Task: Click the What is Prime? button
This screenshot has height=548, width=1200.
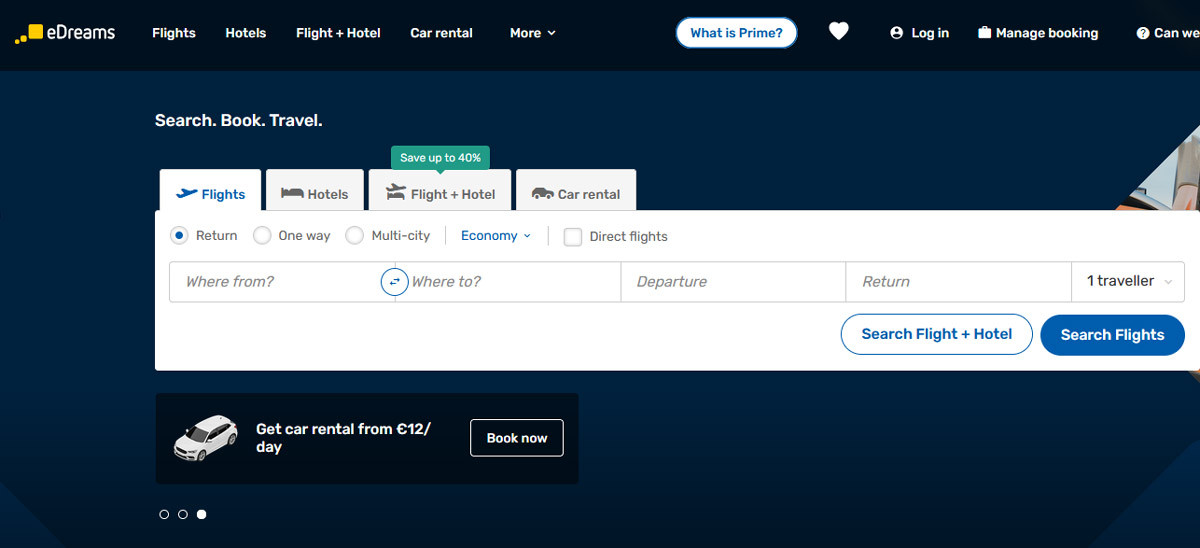Action: (x=736, y=33)
